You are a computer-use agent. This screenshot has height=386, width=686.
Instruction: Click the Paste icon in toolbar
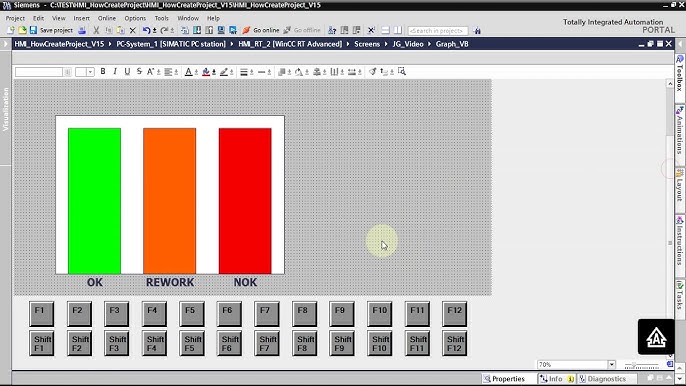click(120, 30)
